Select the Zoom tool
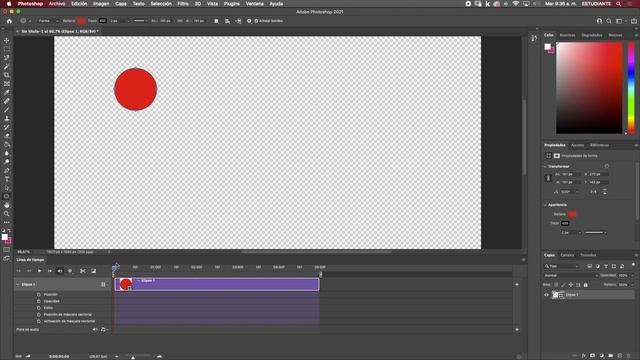 click(x=7, y=214)
